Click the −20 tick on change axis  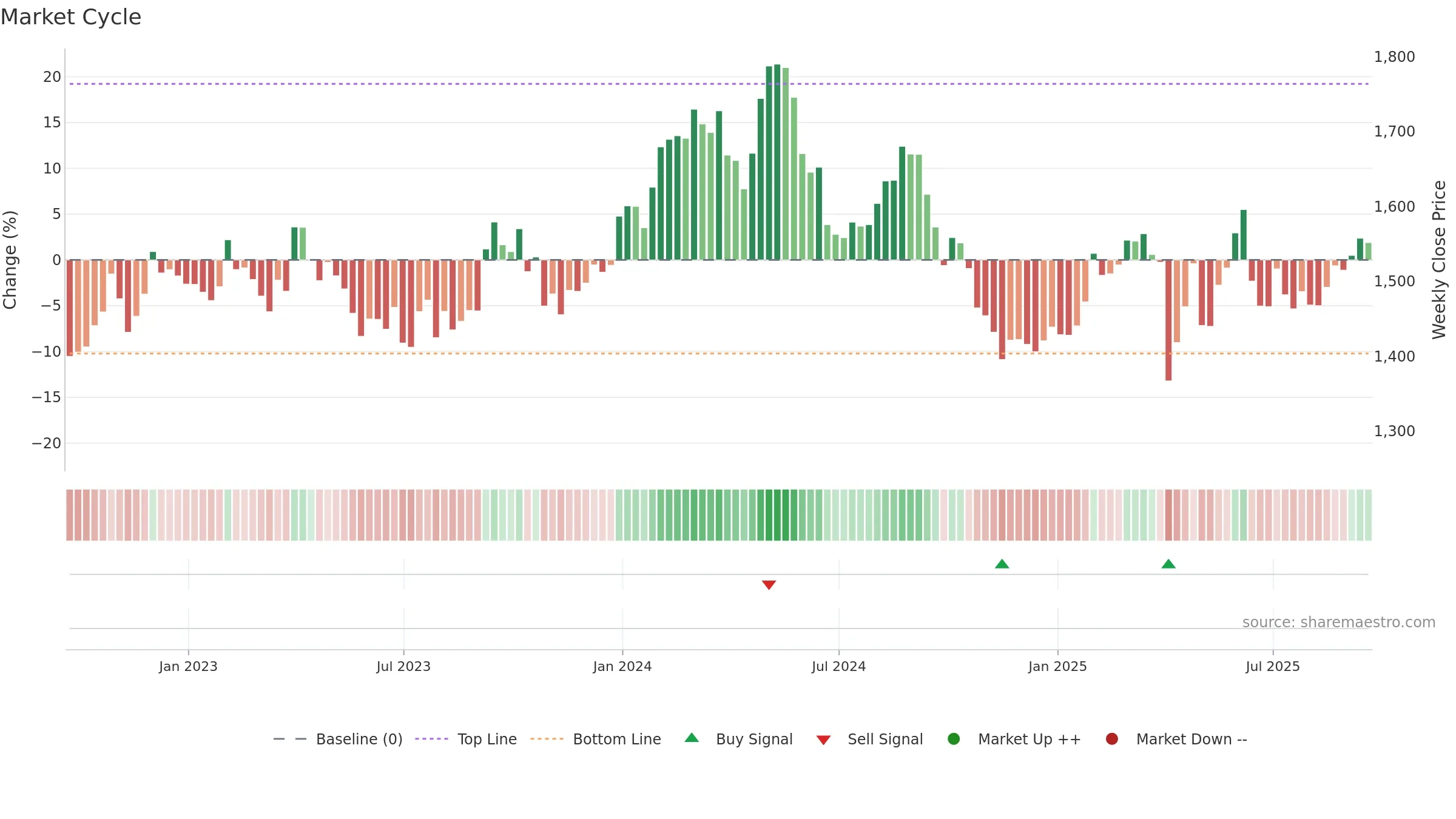47,443
